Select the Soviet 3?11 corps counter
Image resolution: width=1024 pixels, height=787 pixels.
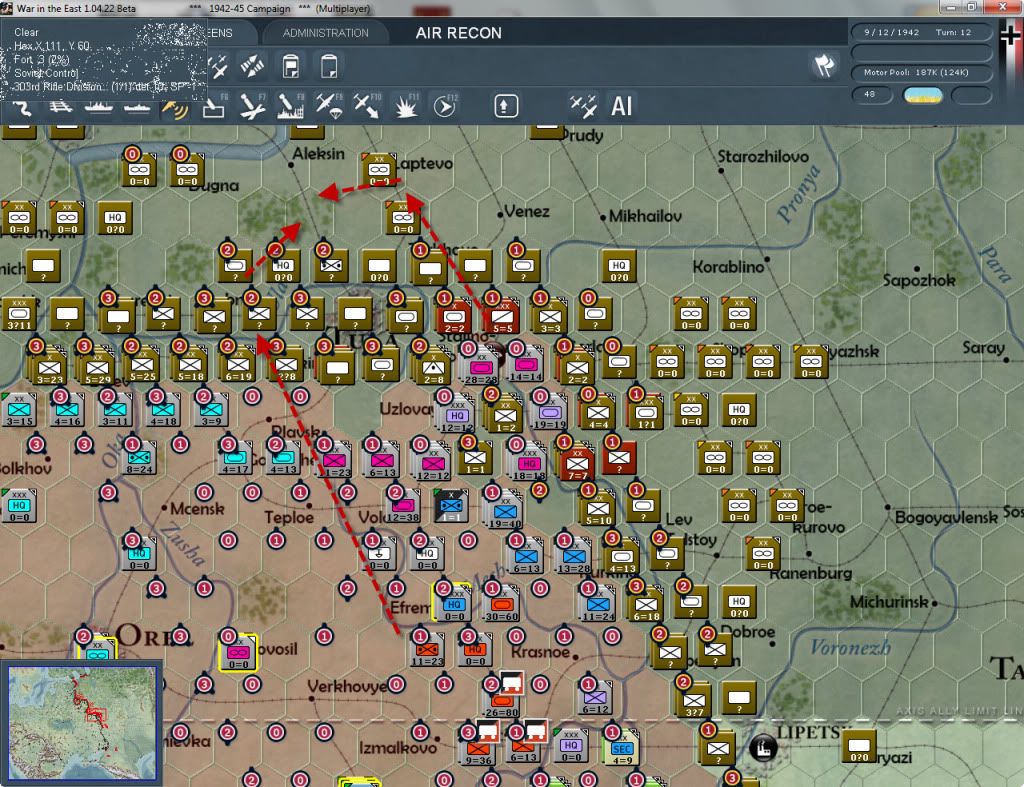(19, 314)
